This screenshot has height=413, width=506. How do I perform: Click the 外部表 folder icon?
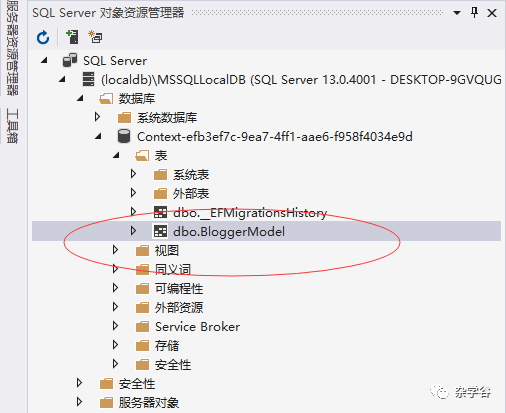[160, 194]
